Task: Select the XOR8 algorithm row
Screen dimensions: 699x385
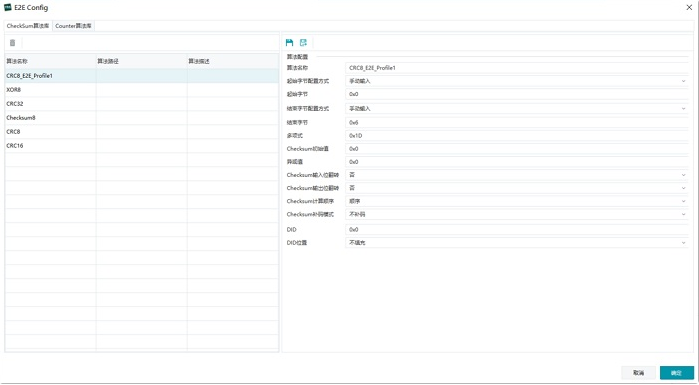Action: [142, 90]
